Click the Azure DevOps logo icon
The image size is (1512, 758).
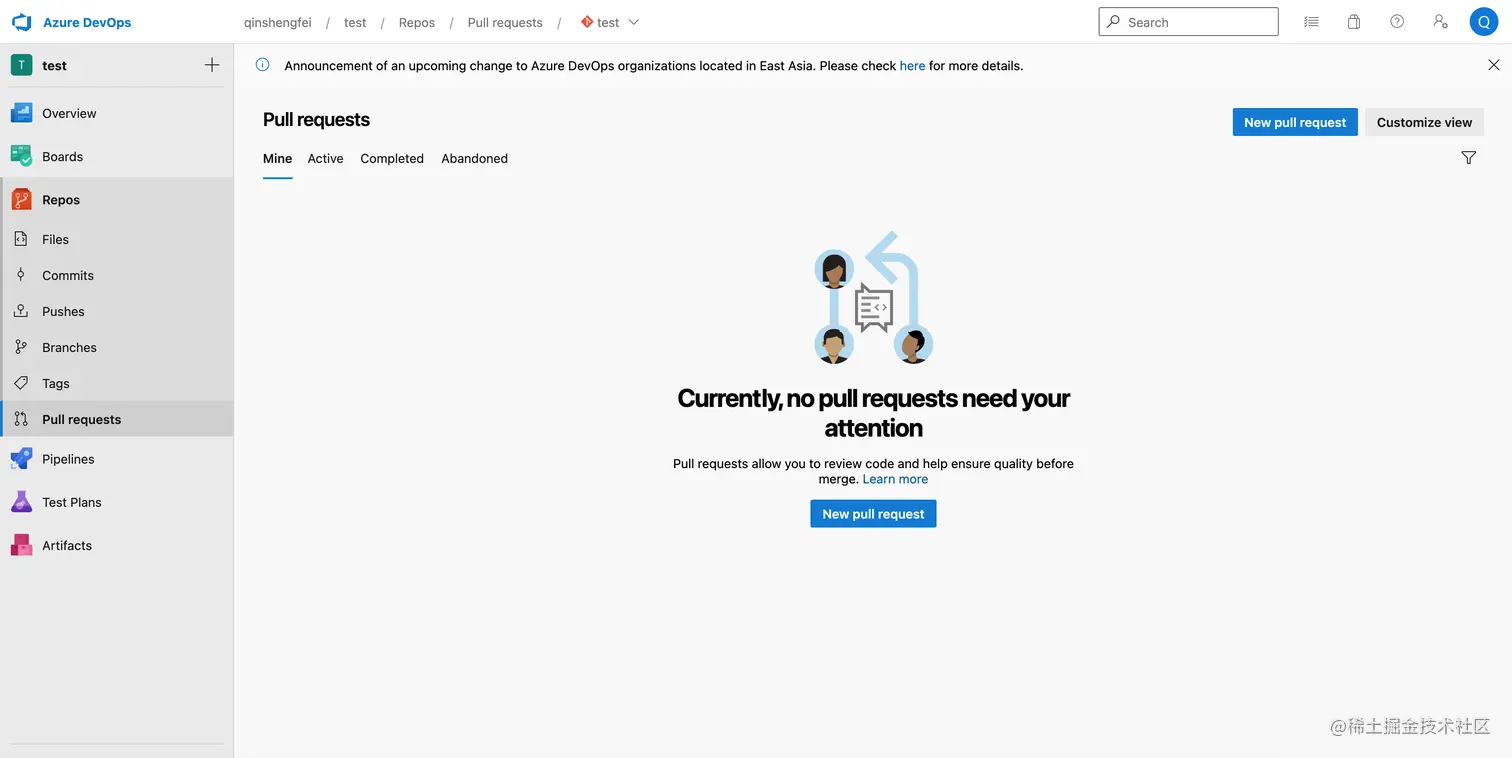pyautogui.click(x=21, y=22)
